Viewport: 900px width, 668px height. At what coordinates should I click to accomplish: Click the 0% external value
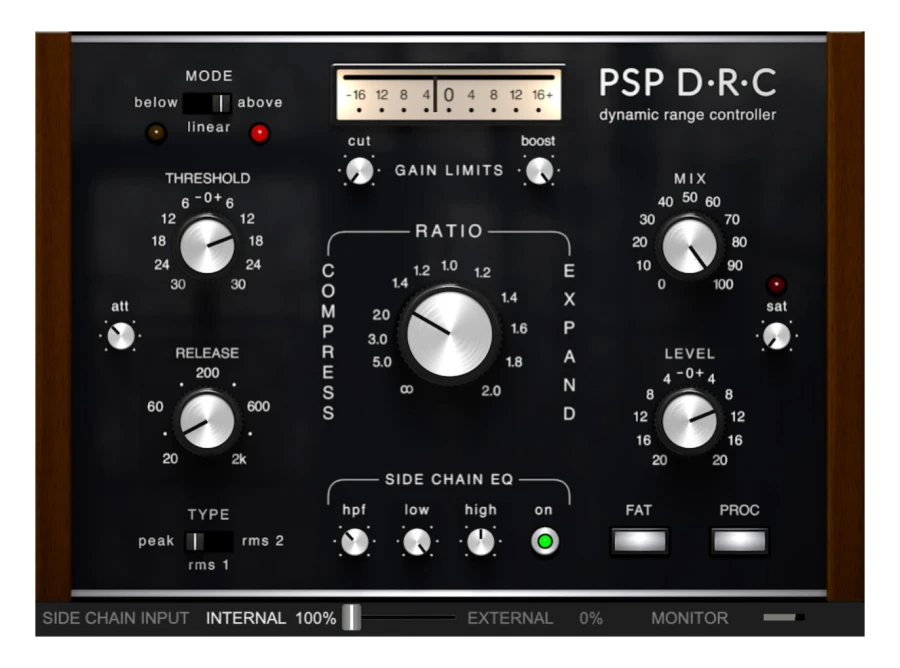coord(591,618)
